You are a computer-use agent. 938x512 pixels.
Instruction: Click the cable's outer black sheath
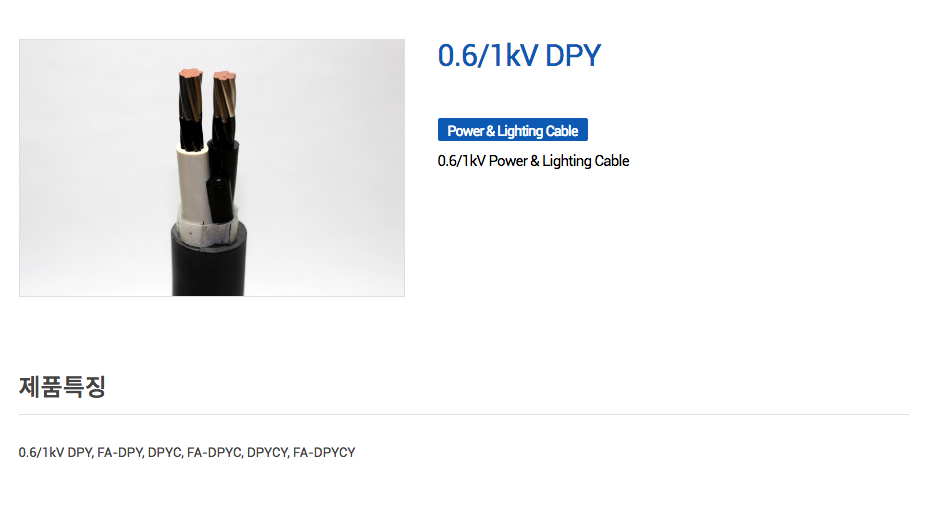click(x=209, y=266)
